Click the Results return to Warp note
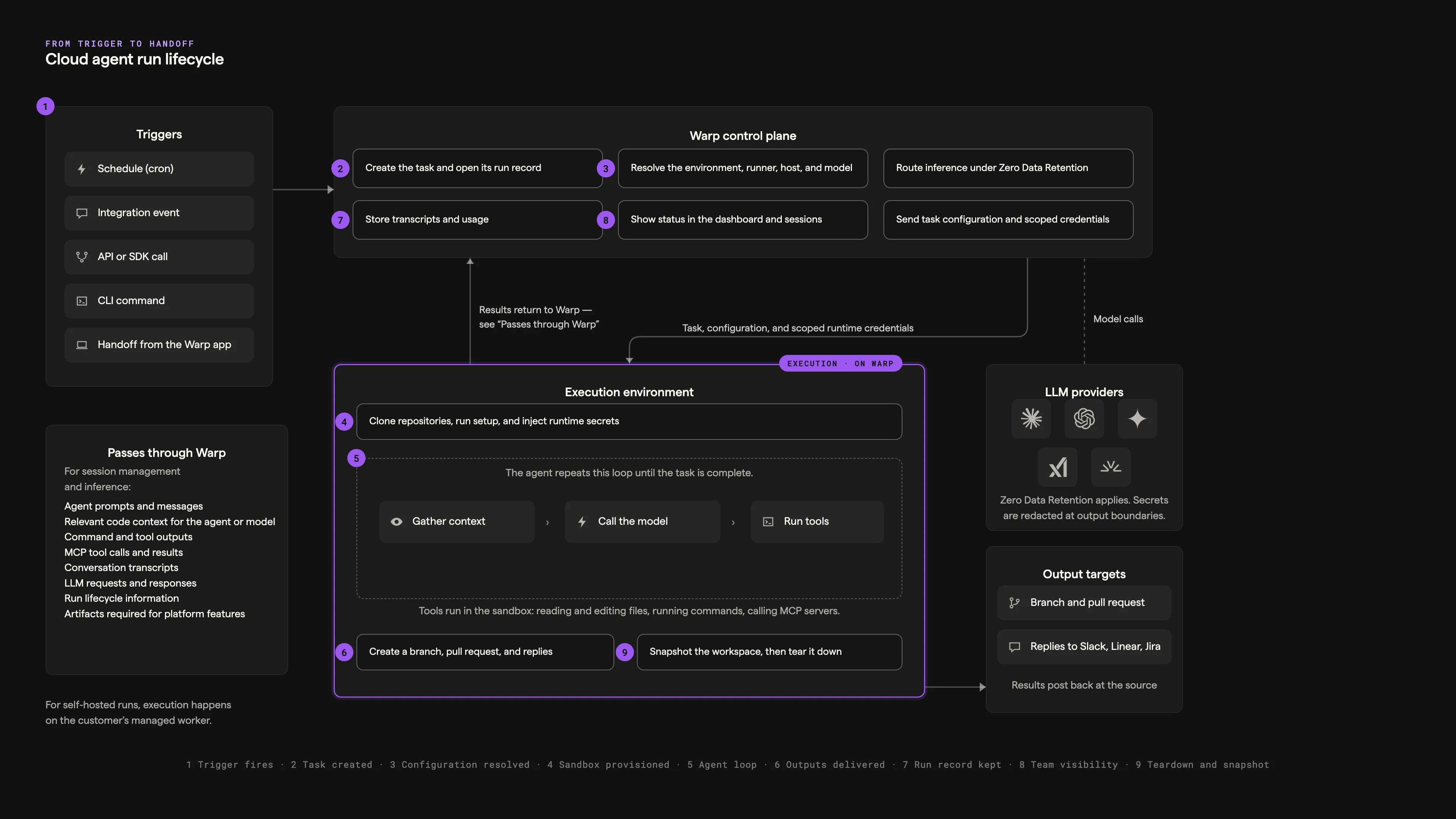 click(x=539, y=317)
